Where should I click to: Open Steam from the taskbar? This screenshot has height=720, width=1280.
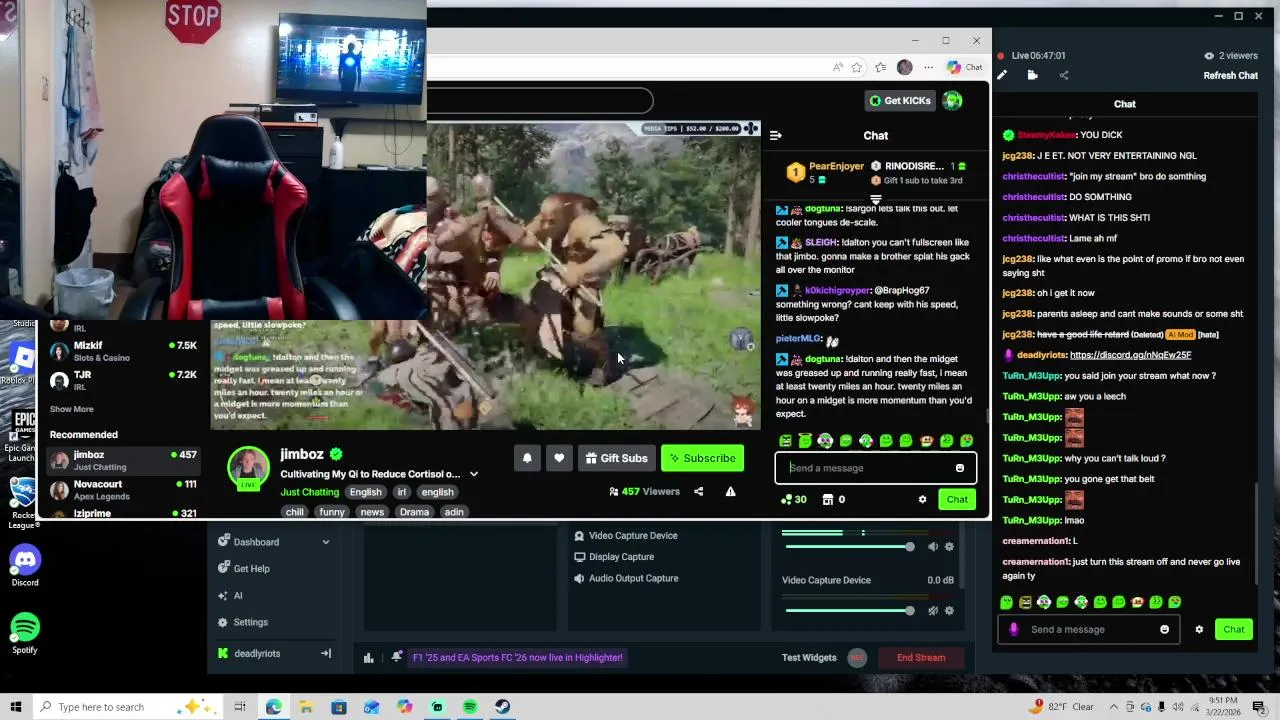tap(502, 707)
